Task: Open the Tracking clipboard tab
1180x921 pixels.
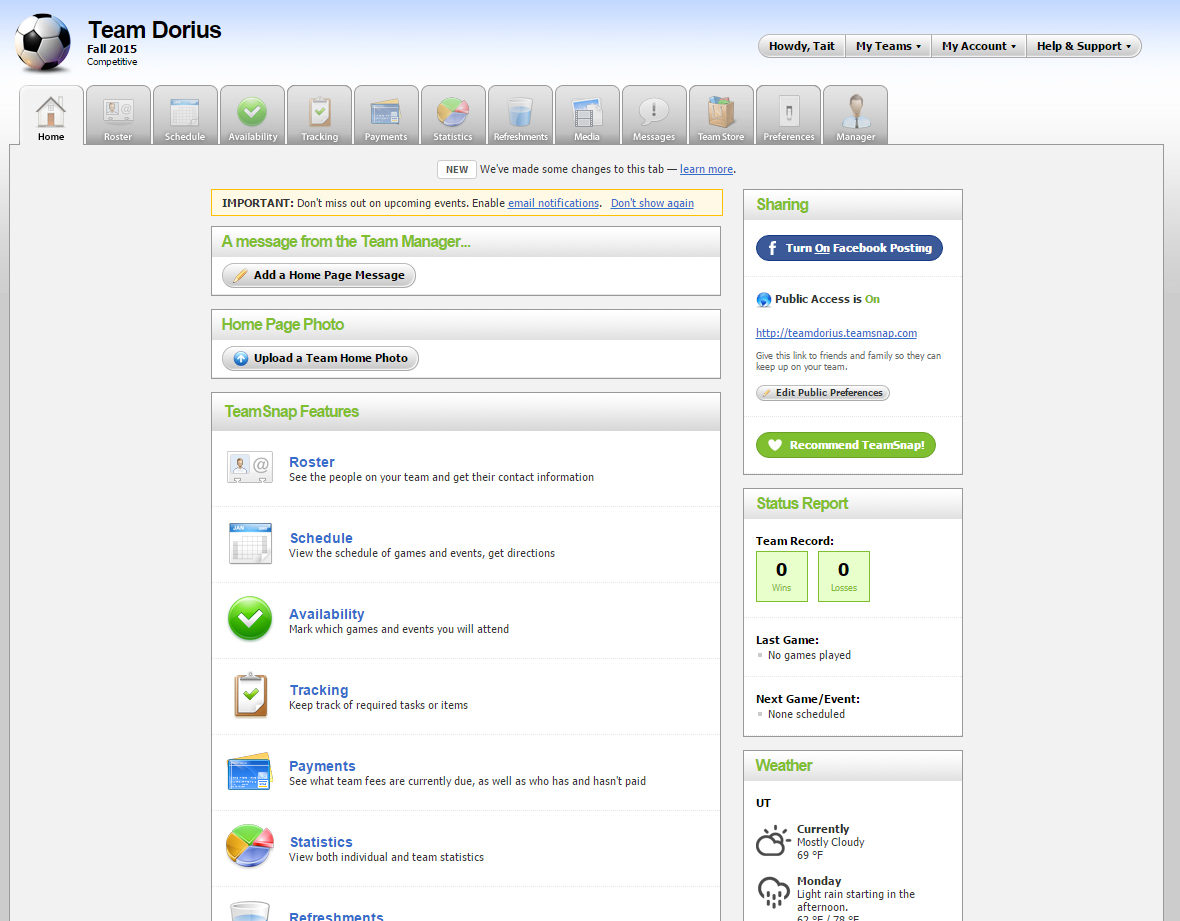Action: (x=319, y=116)
